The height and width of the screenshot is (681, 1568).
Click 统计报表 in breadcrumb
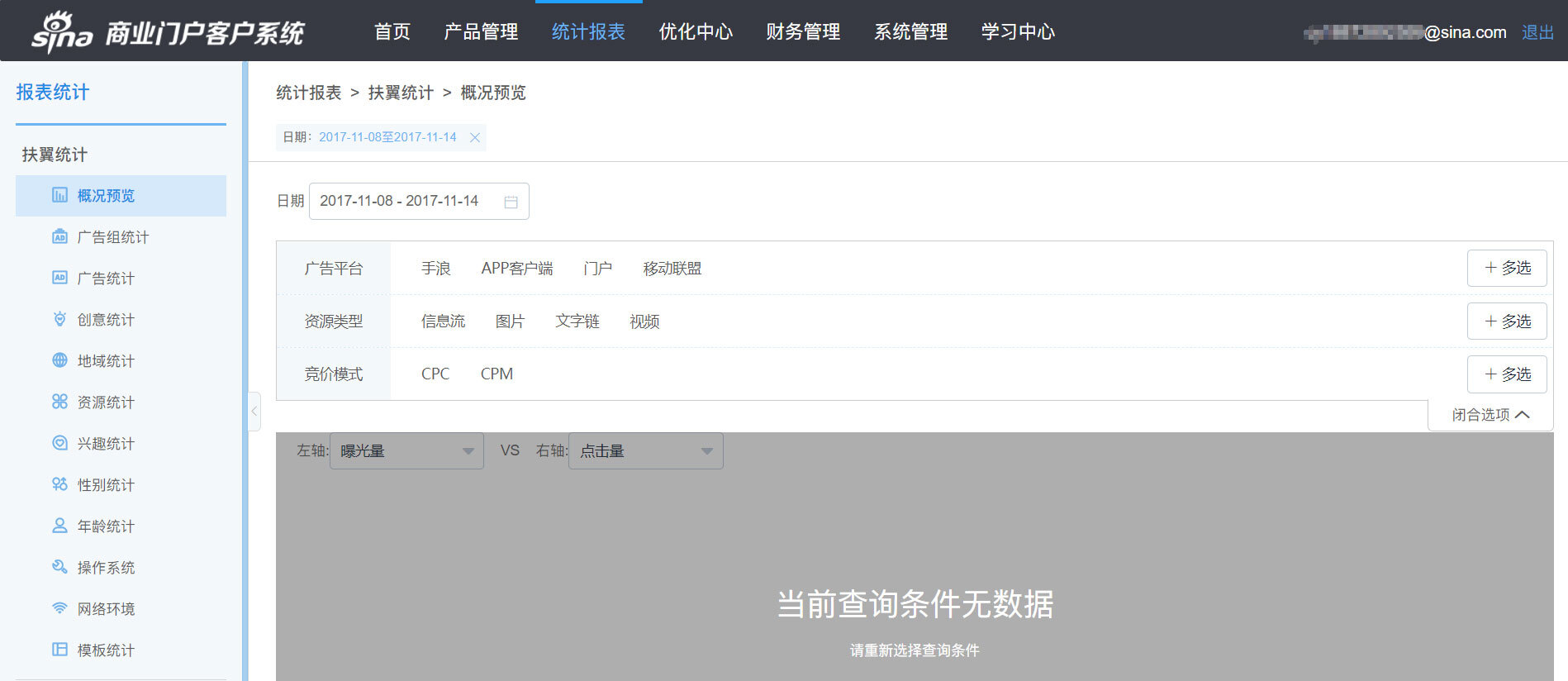click(308, 93)
